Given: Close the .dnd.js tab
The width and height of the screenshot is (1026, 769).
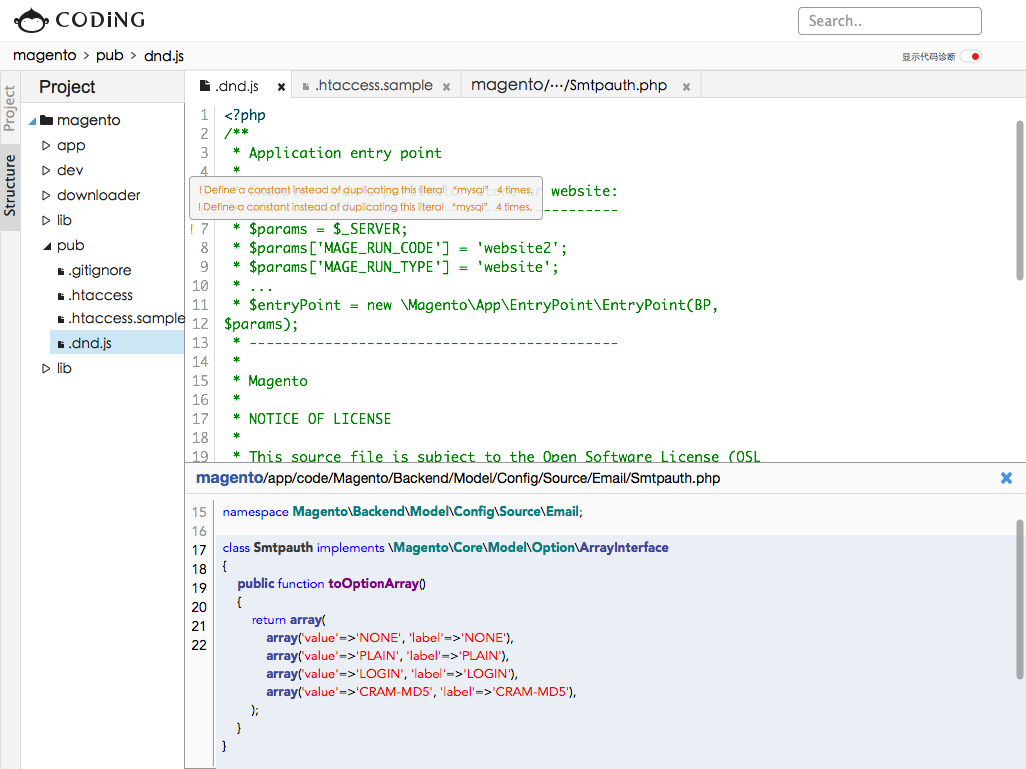Looking at the screenshot, I should tap(281, 87).
